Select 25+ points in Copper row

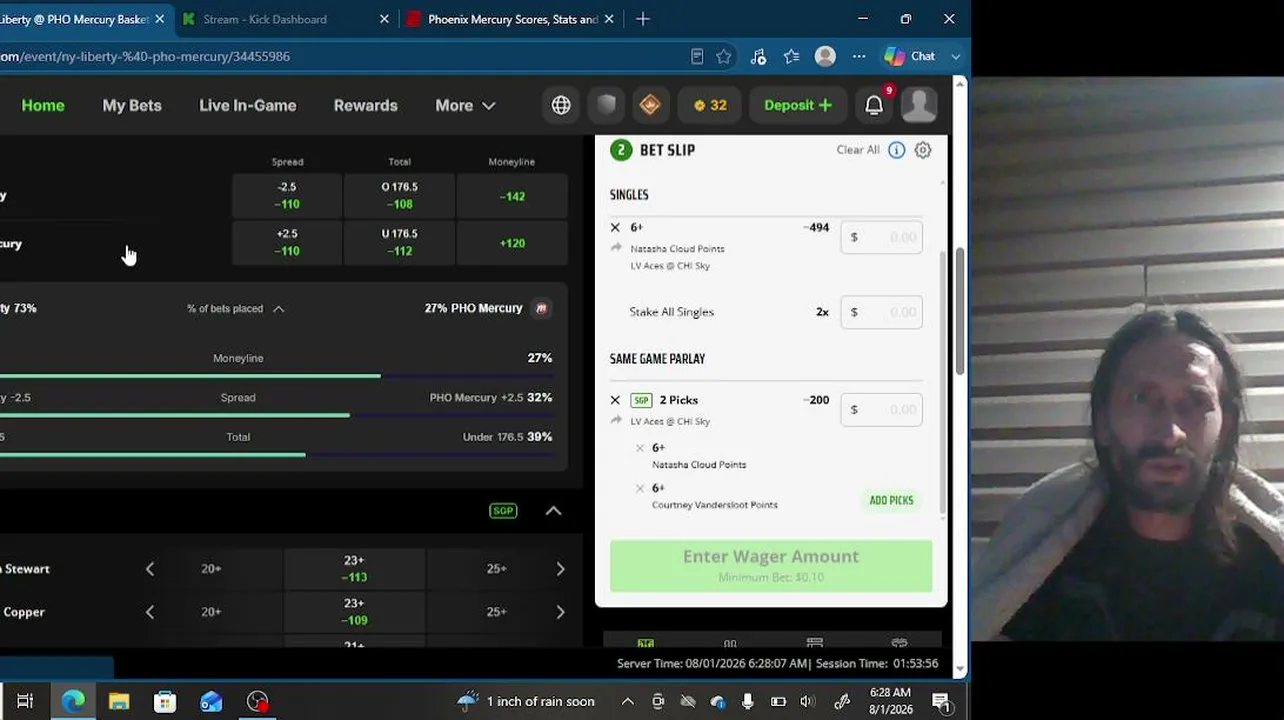(496, 612)
